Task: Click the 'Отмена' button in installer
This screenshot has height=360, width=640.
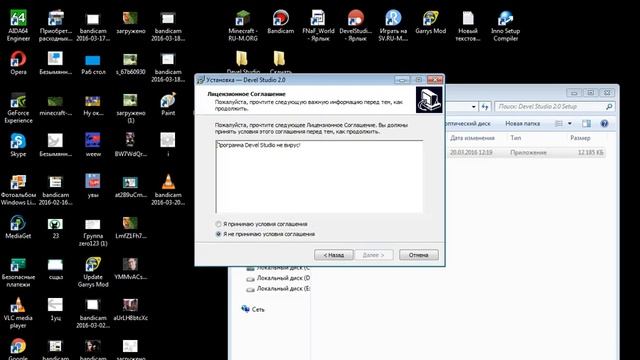Action: tap(419, 255)
